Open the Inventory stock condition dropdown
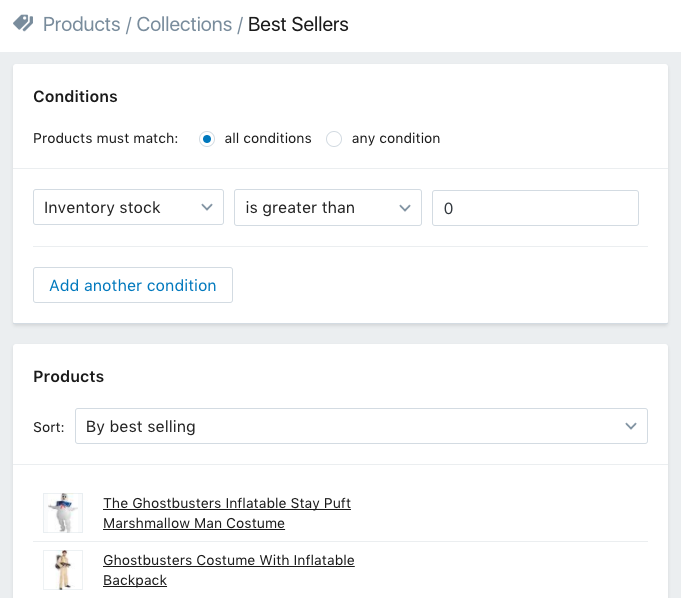Screen dimensions: 681x598 (128, 208)
